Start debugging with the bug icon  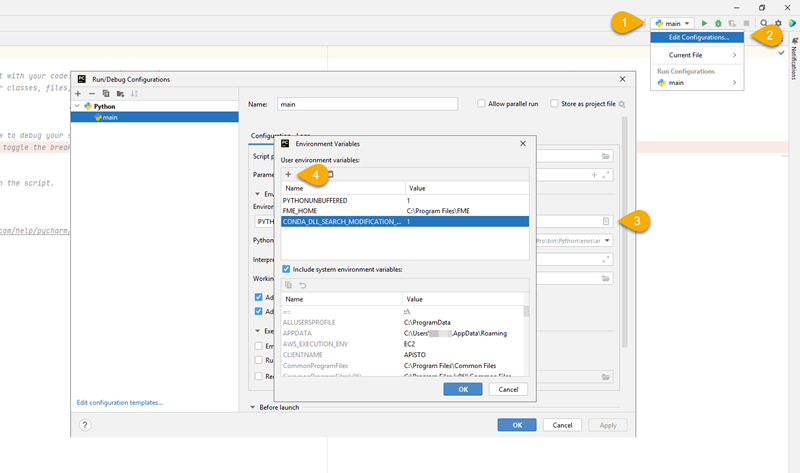tap(718, 22)
